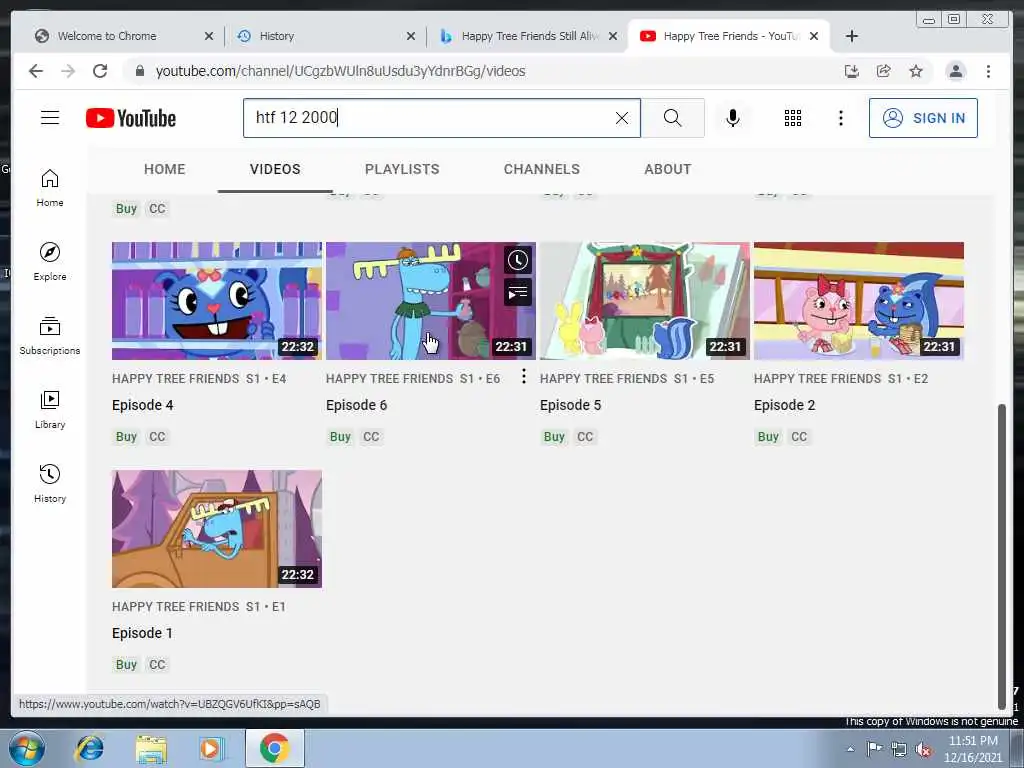Open YouTube settings three-dot menu

click(840, 118)
